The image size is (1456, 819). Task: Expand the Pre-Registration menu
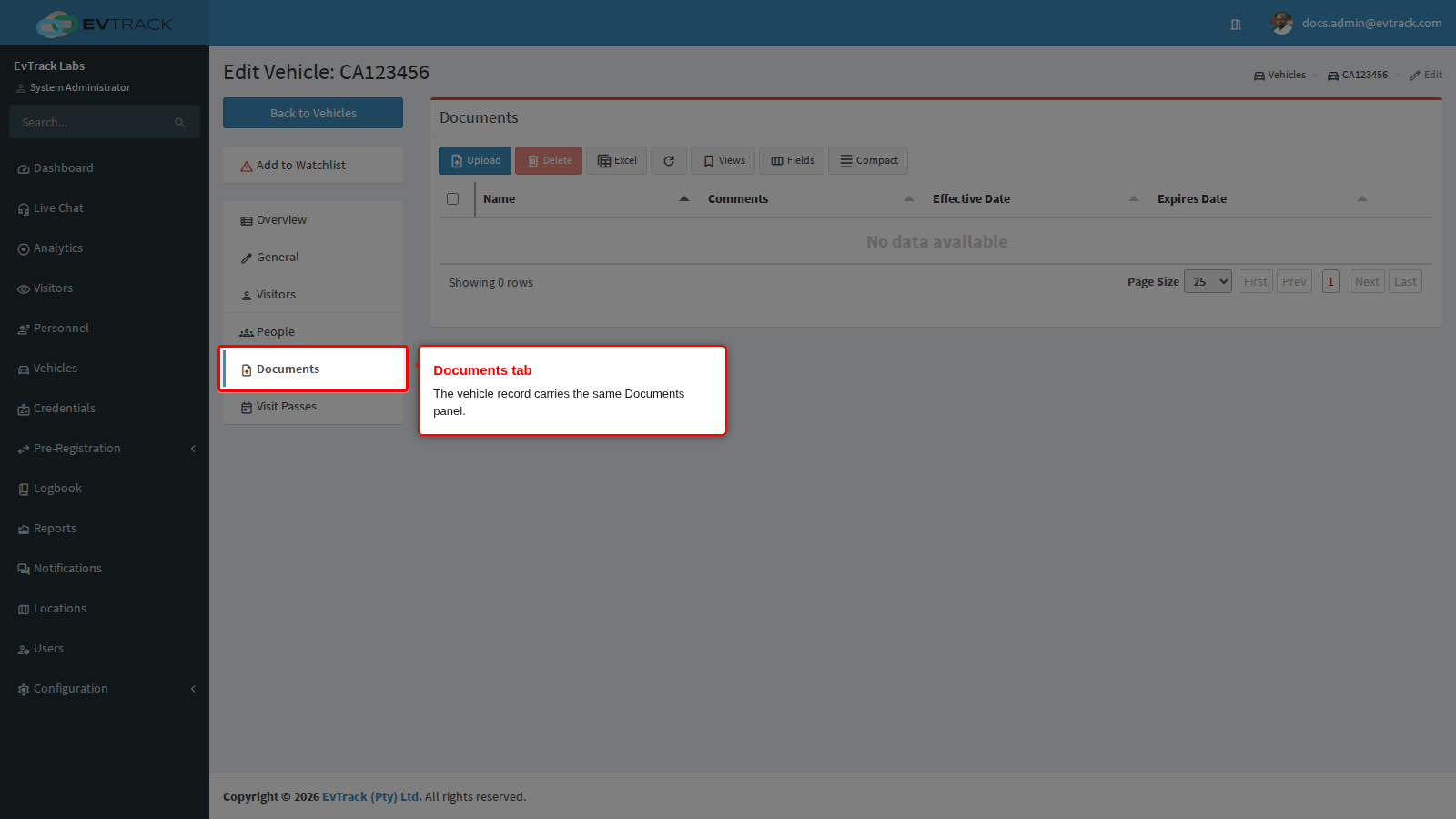105,449
